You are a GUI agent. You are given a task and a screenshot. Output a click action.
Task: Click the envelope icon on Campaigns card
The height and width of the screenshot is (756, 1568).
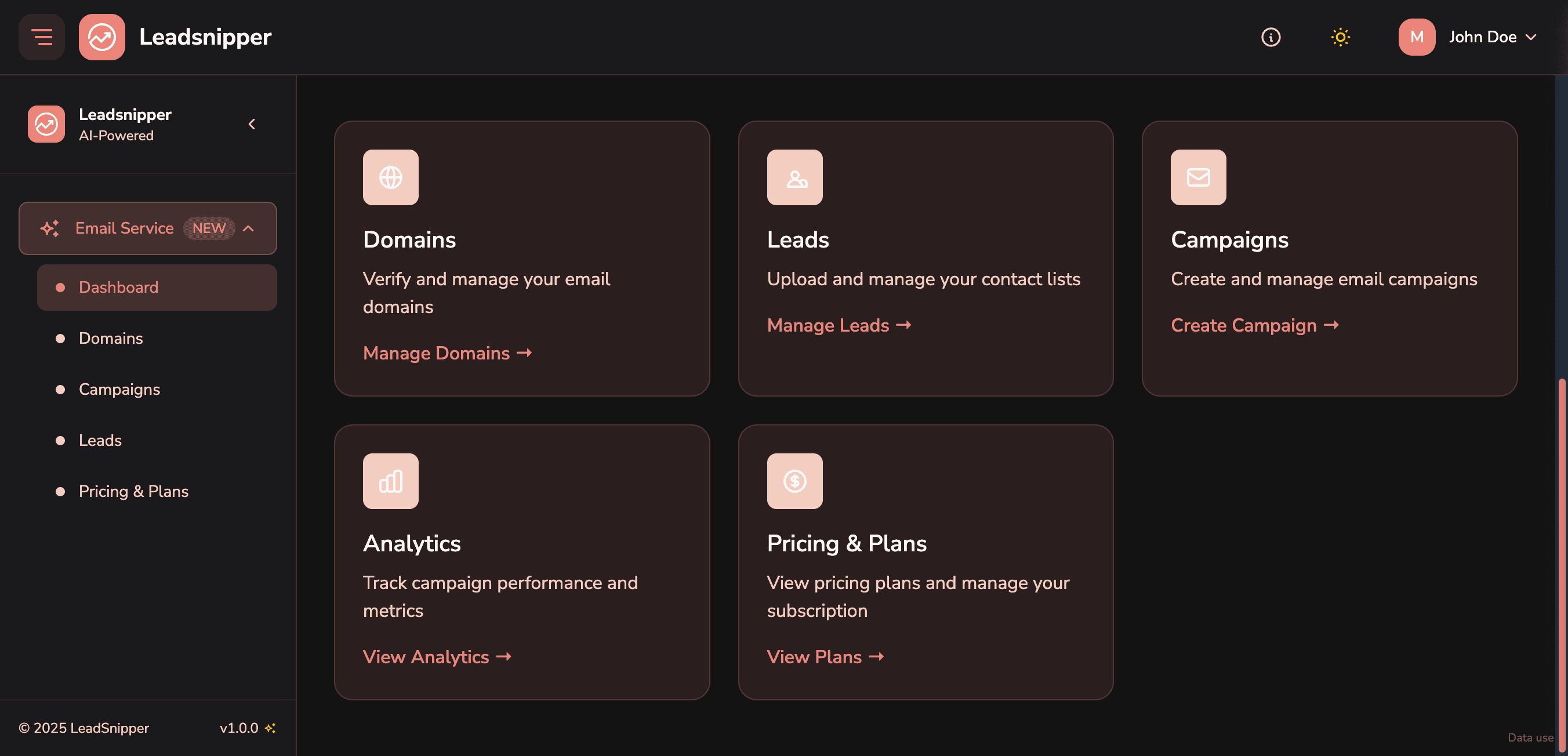(1198, 177)
